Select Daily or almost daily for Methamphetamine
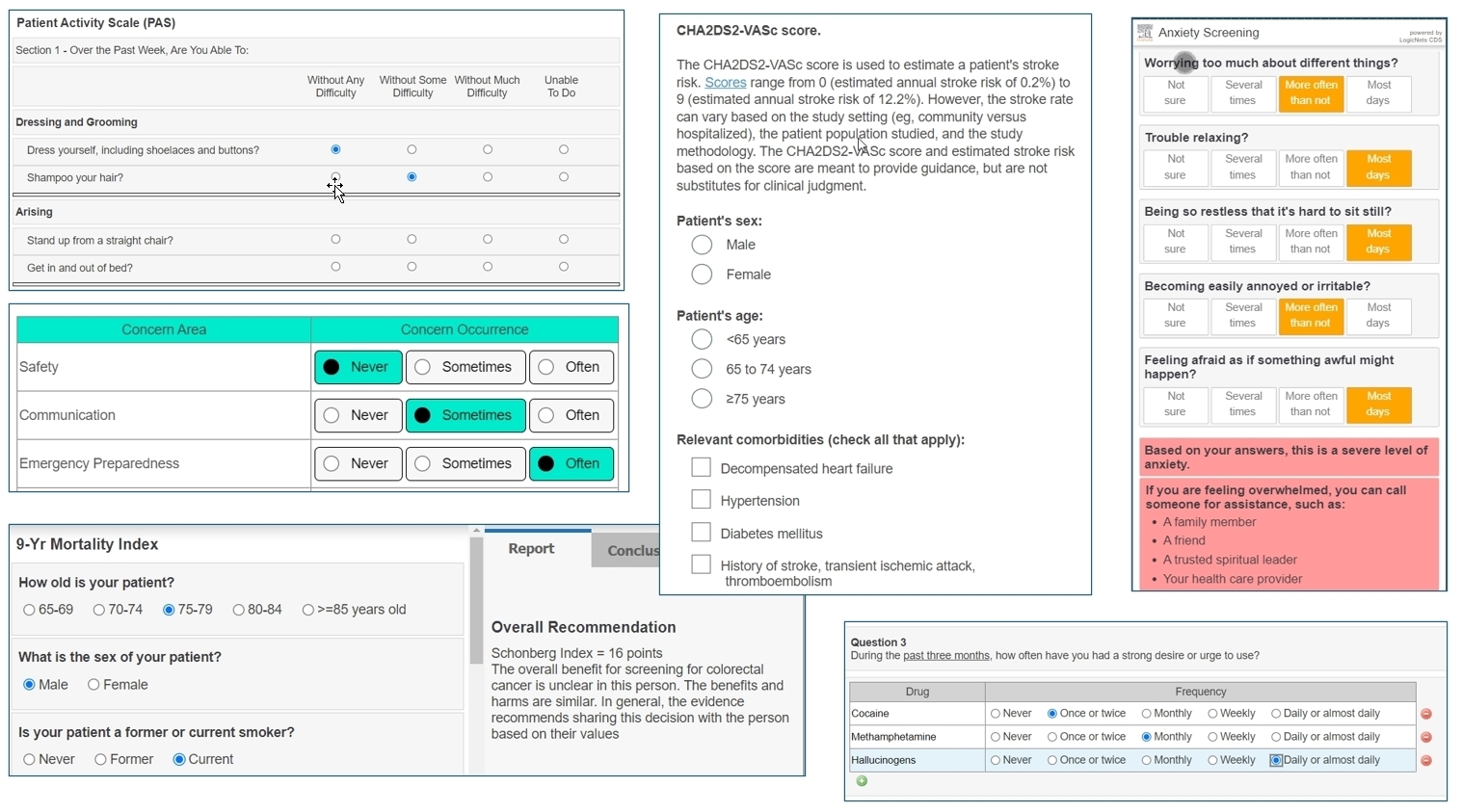Screen dimensions: 1462x812 (x=1276, y=737)
